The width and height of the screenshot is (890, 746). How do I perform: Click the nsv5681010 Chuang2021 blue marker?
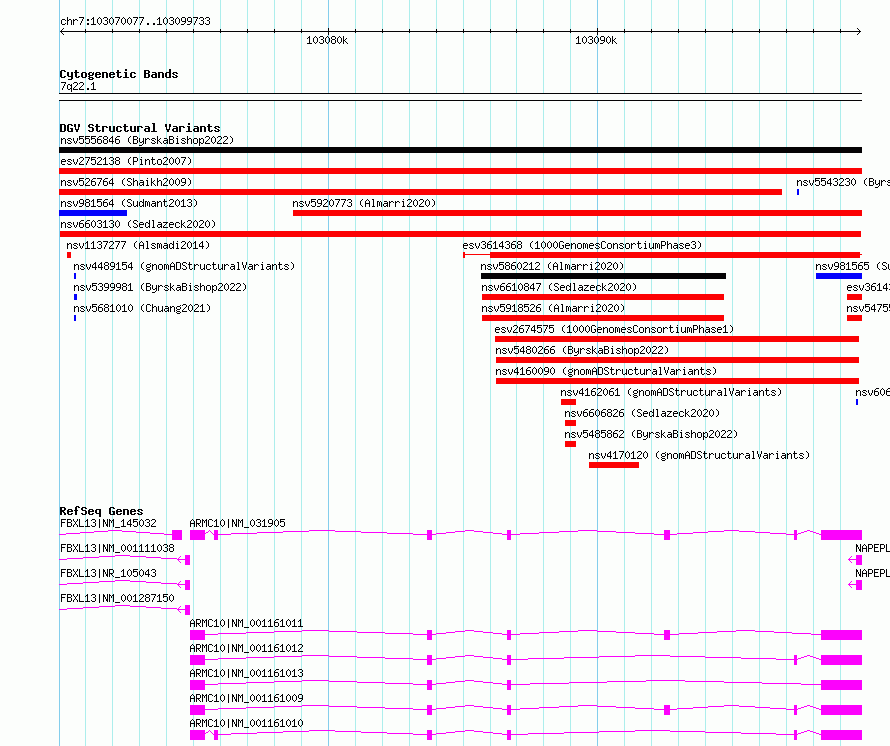coord(75,318)
